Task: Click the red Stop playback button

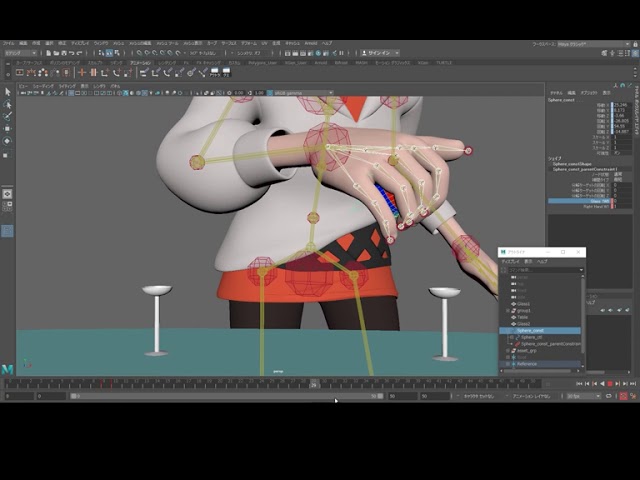Action: click(x=610, y=384)
